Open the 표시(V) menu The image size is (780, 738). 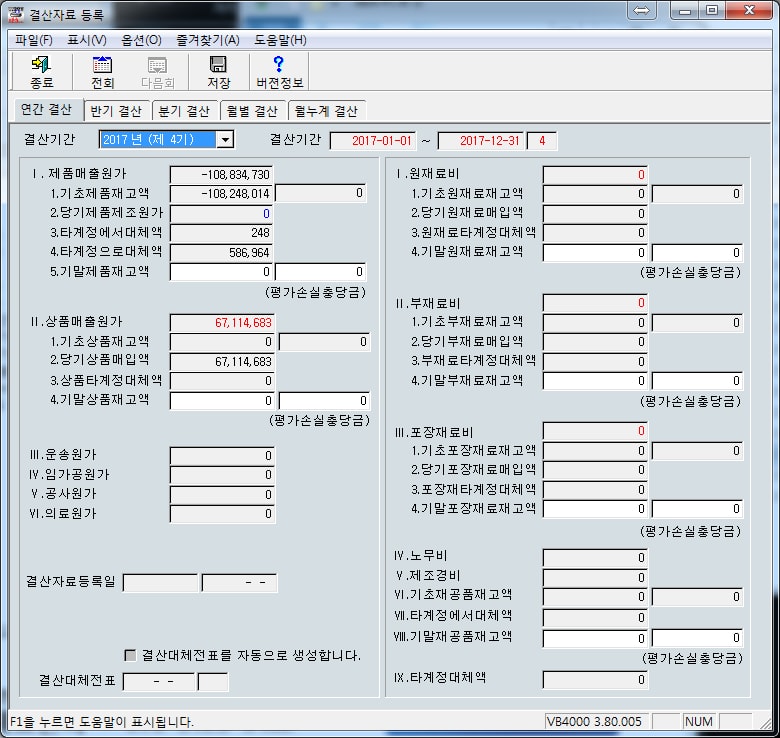point(87,40)
